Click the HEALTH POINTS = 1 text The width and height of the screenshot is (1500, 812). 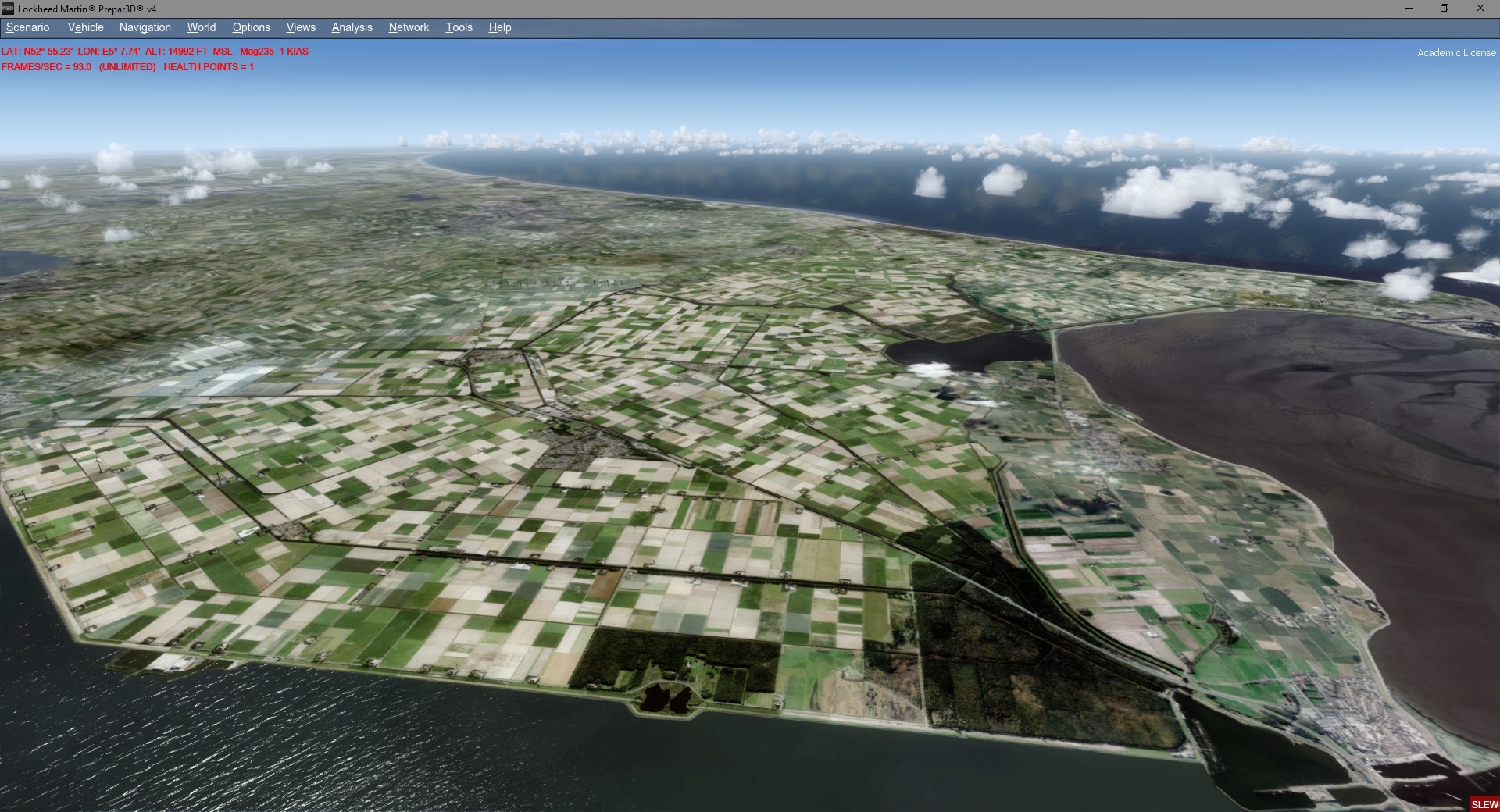pos(209,67)
